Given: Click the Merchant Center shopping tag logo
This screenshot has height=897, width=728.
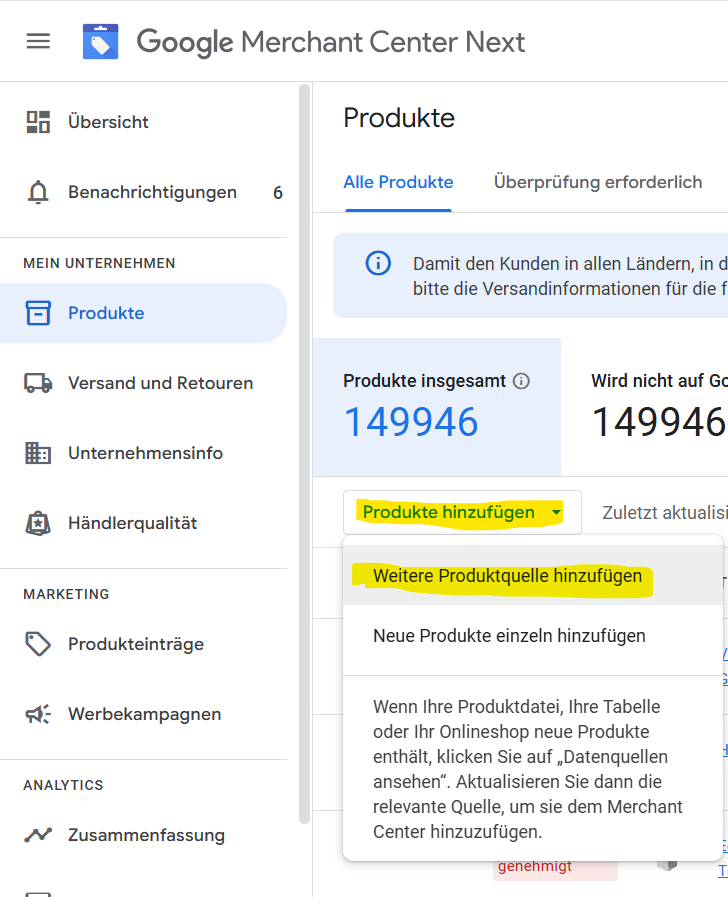Looking at the screenshot, I should point(101,42).
